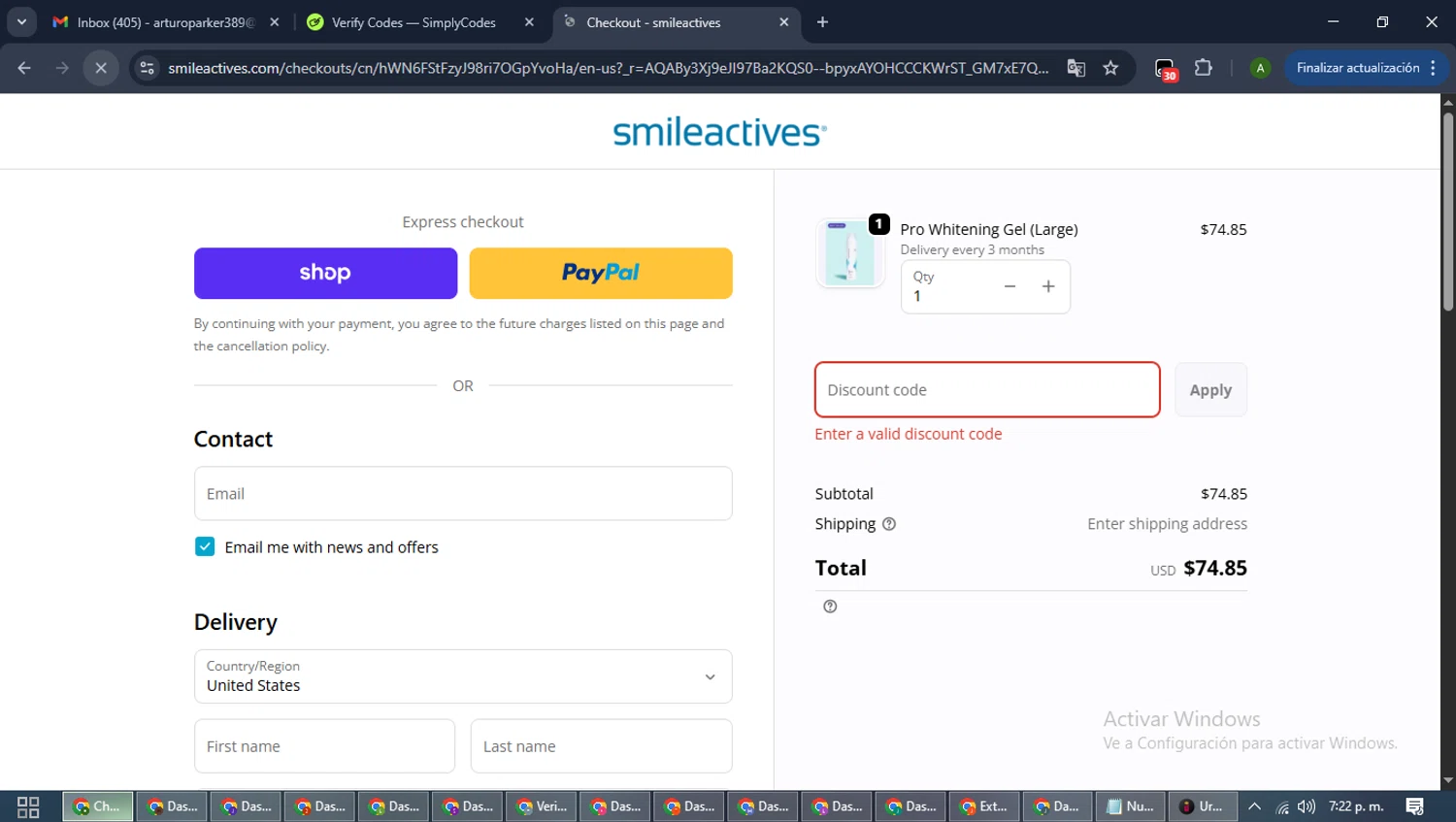The height and width of the screenshot is (822, 1456).
Task: Open the Ch... Chrome taskbar item
Action: [98, 806]
